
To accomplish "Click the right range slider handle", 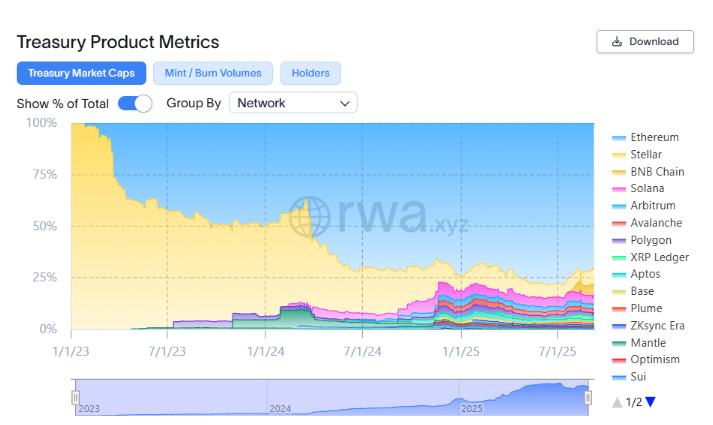I will (589, 398).
